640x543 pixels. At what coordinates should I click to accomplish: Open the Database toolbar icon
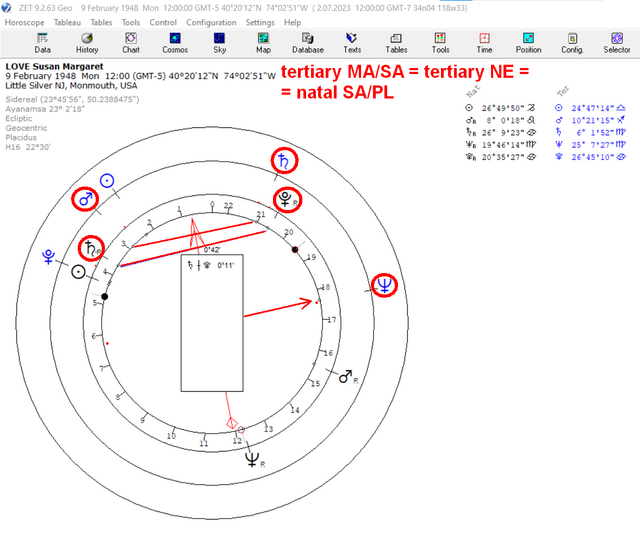coord(308,43)
